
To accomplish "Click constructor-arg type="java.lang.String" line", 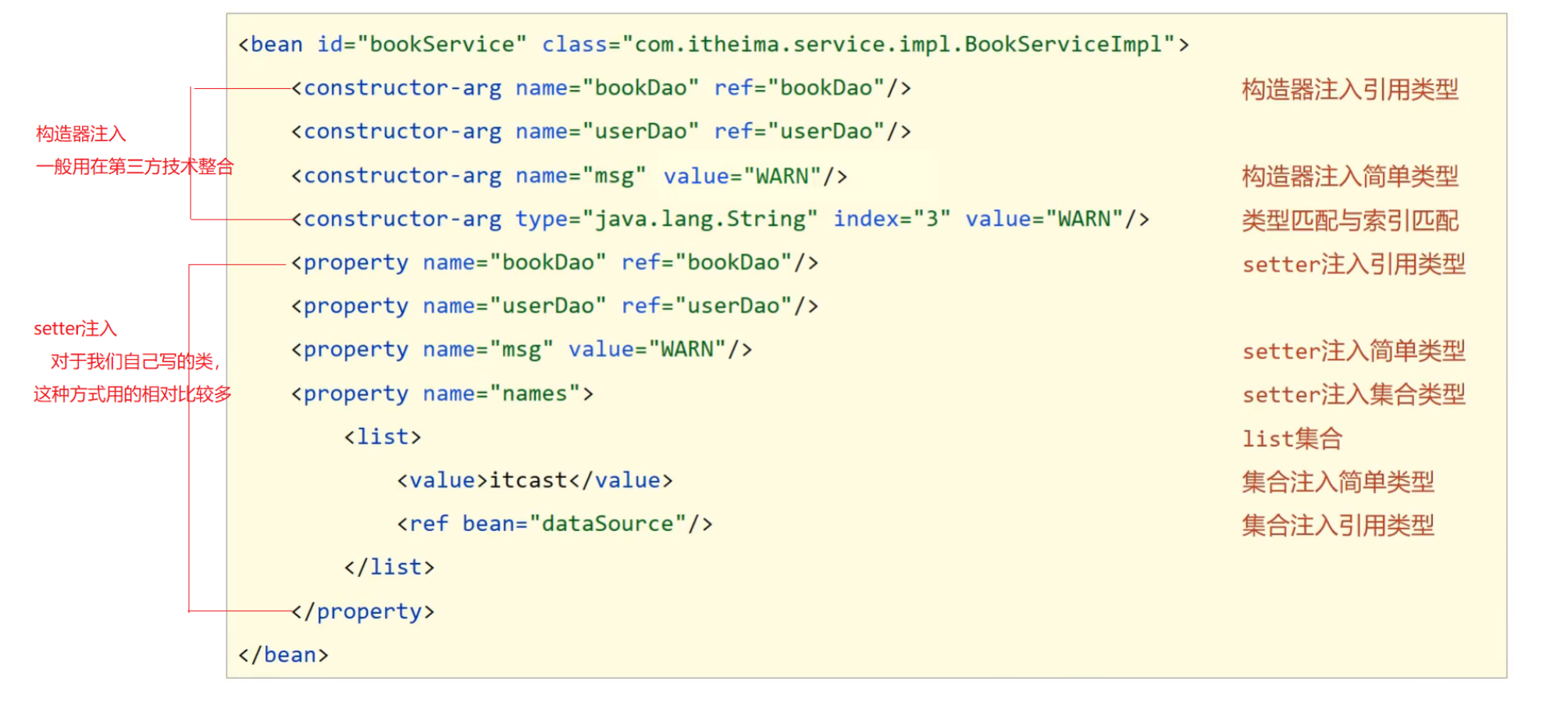I will pyautogui.click(x=721, y=219).
